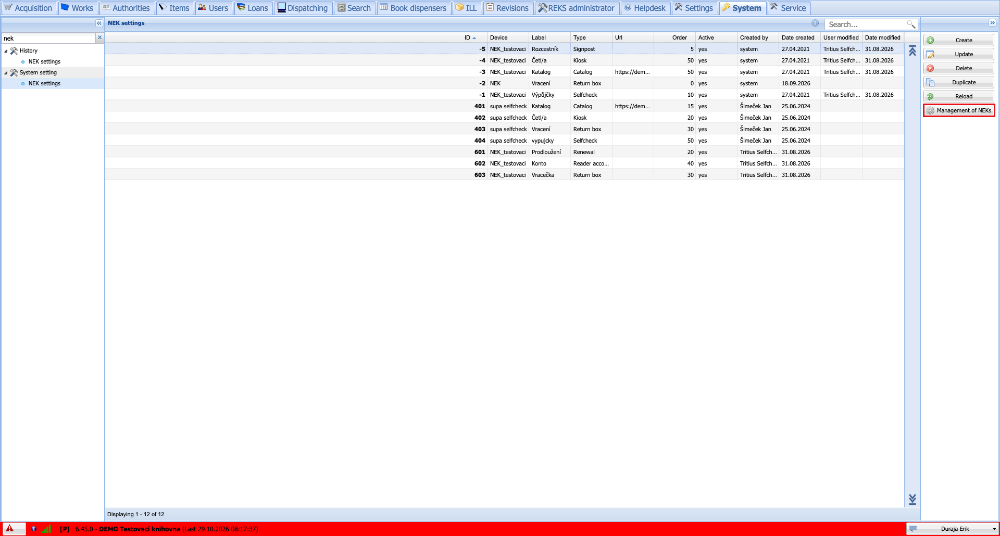Go to the Items tab
The image size is (1000, 536).
(x=174, y=8)
